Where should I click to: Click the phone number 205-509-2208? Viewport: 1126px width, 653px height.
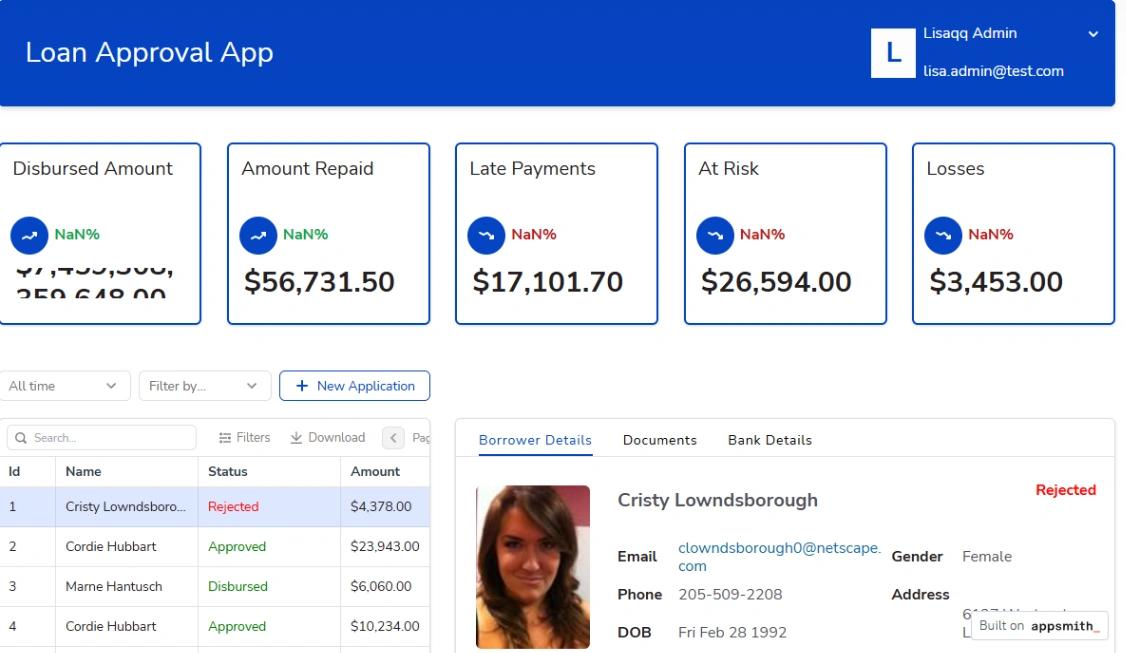point(730,594)
